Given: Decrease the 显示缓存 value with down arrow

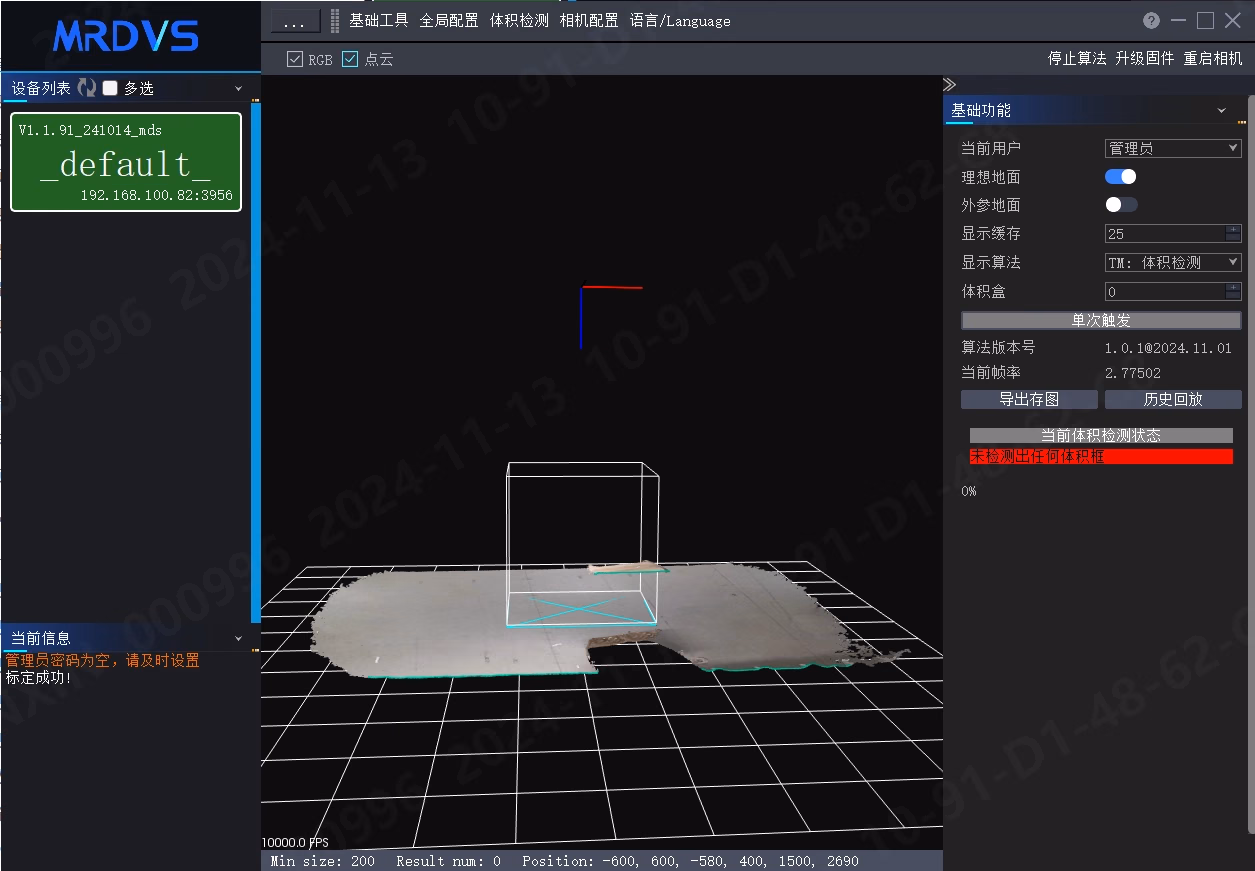Looking at the screenshot, I should tap(1234, 238).
